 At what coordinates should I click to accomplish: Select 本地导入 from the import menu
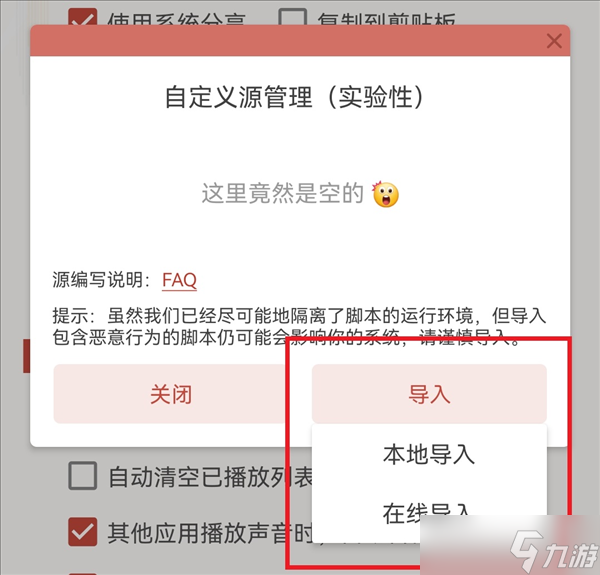click(429, 454)
